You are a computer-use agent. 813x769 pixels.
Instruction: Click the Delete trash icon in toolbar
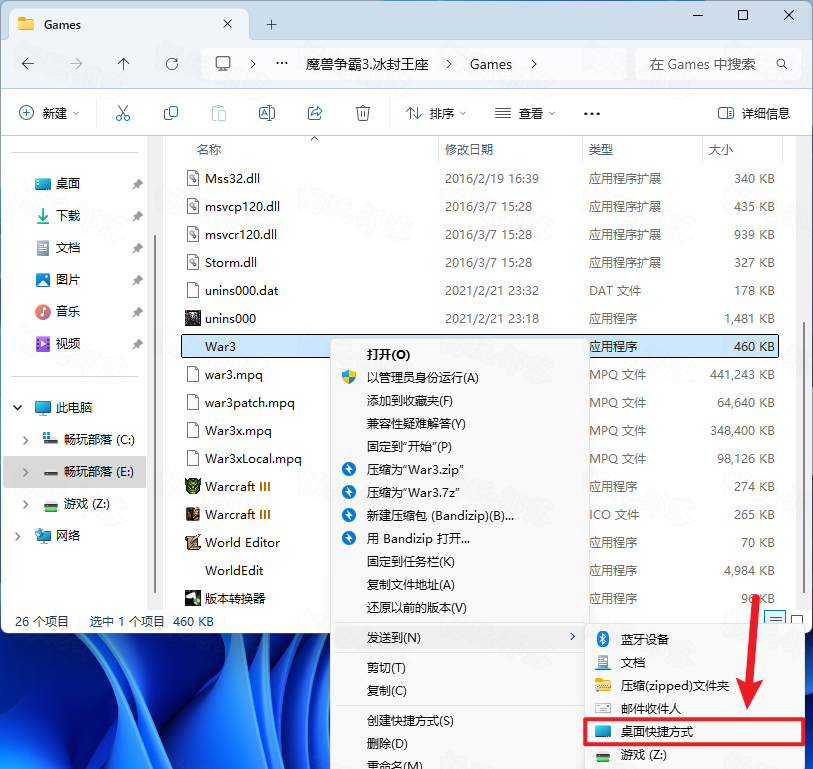tap(362, 113)
